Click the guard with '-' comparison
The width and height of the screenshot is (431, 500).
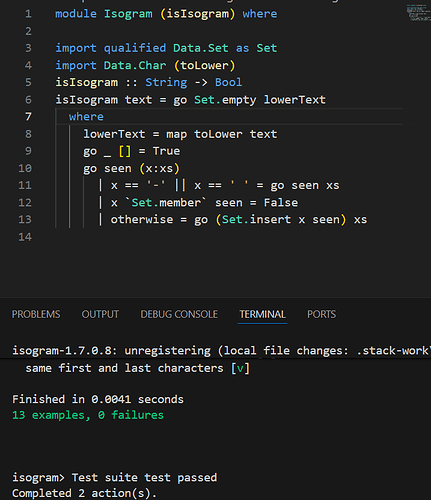tap(219, 185)
